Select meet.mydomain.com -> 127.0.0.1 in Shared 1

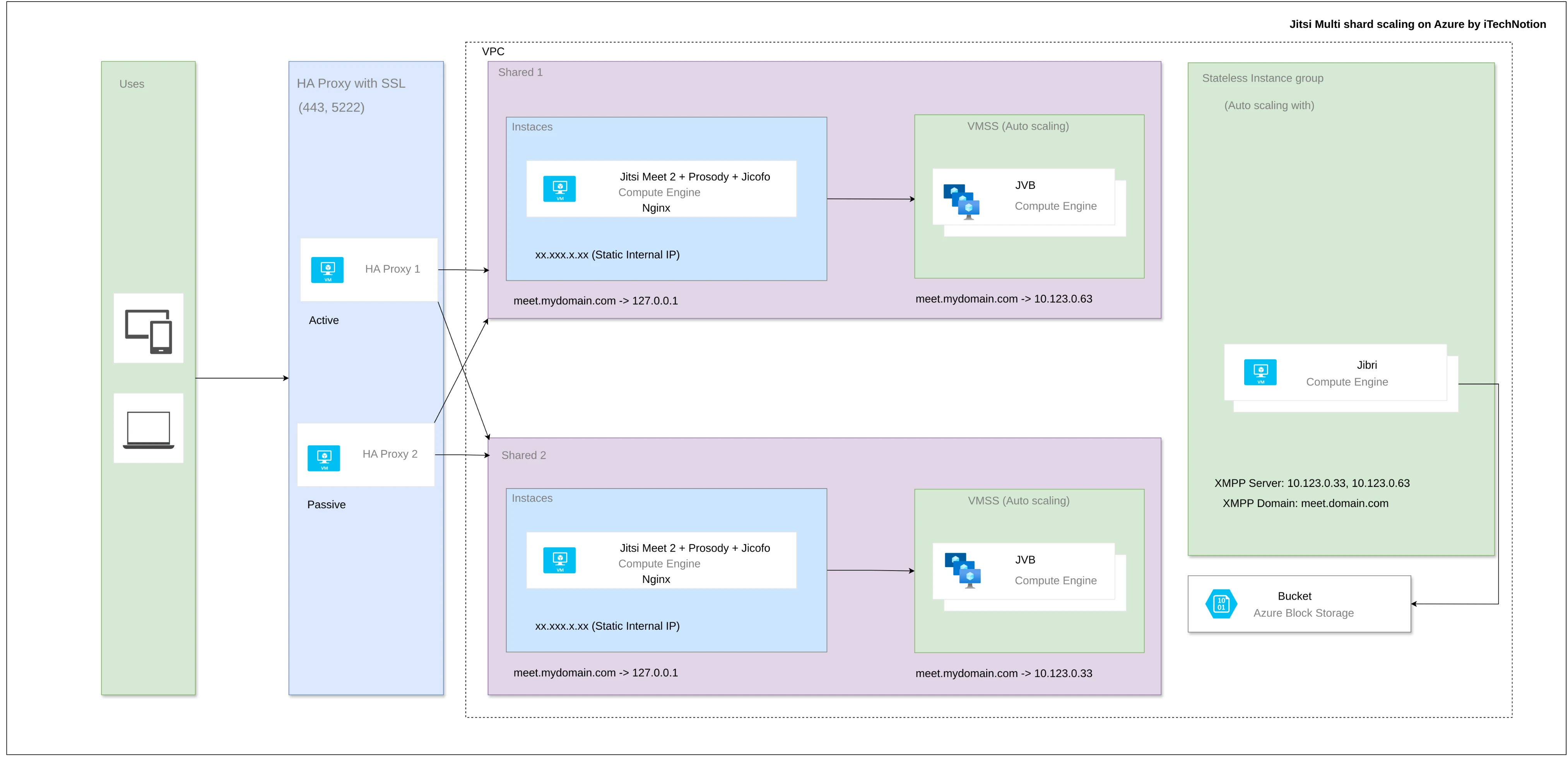(596, 301)
